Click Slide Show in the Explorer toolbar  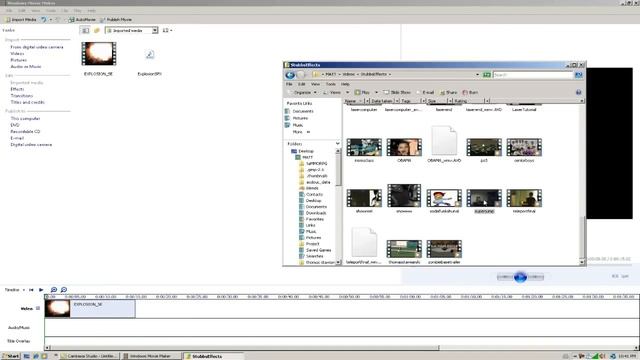pyautogui.click(x=397, y=93)
